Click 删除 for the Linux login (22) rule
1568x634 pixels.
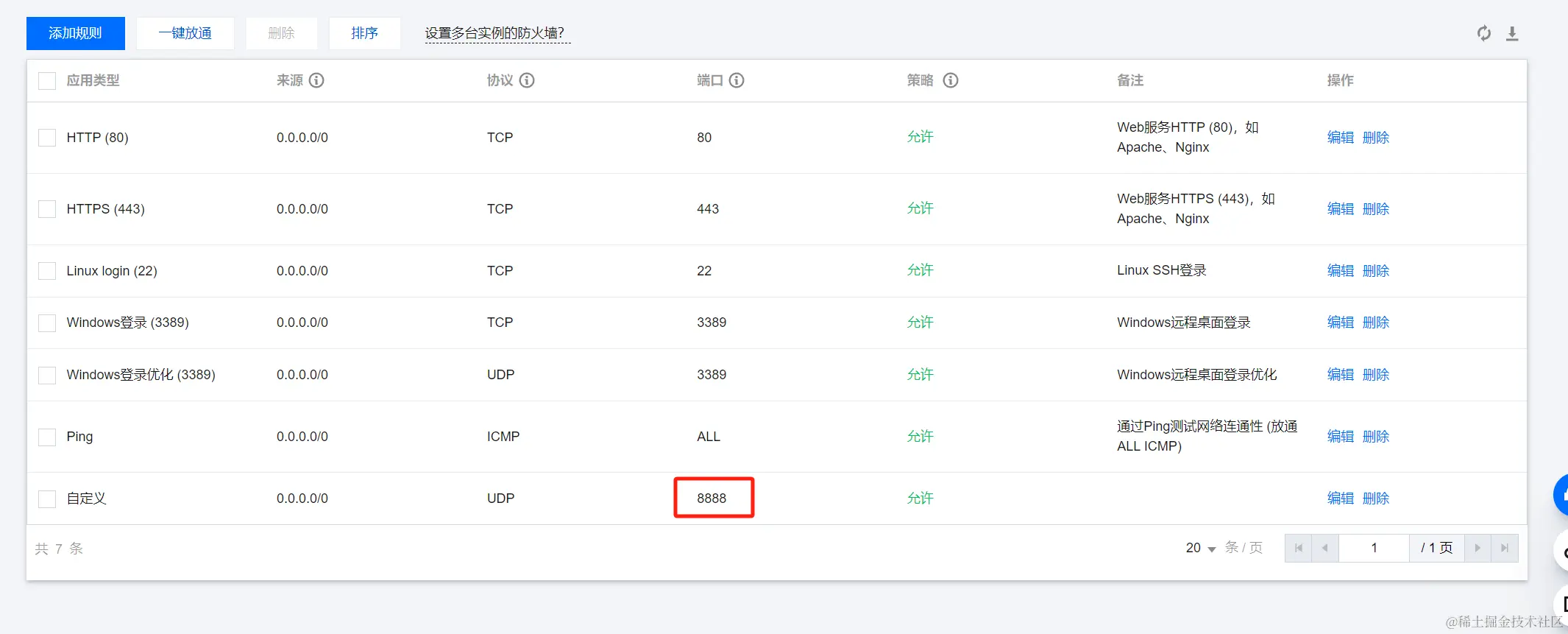point(1376,271)
